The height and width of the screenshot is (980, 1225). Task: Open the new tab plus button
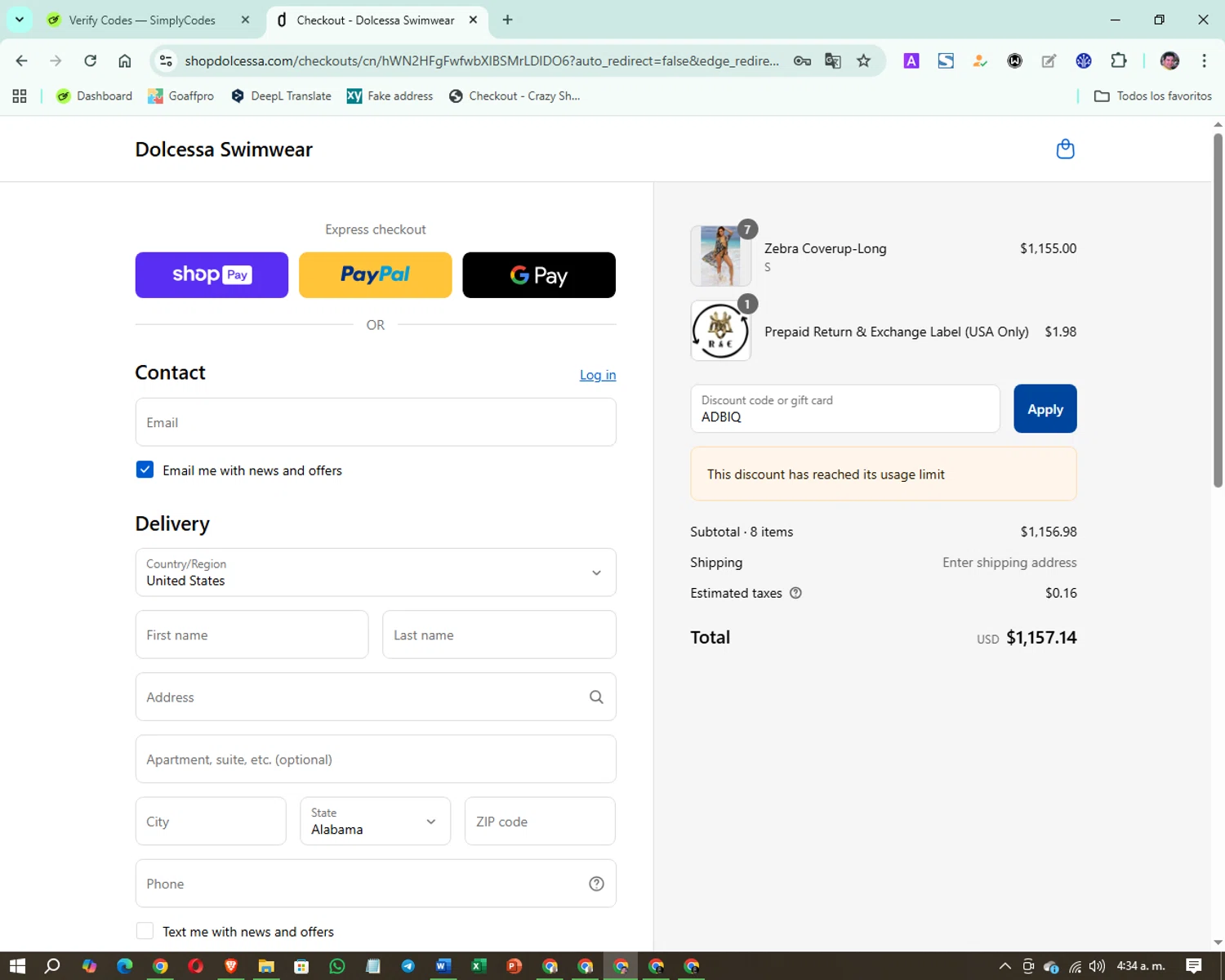pyautogui.click(x=508, y=20)
